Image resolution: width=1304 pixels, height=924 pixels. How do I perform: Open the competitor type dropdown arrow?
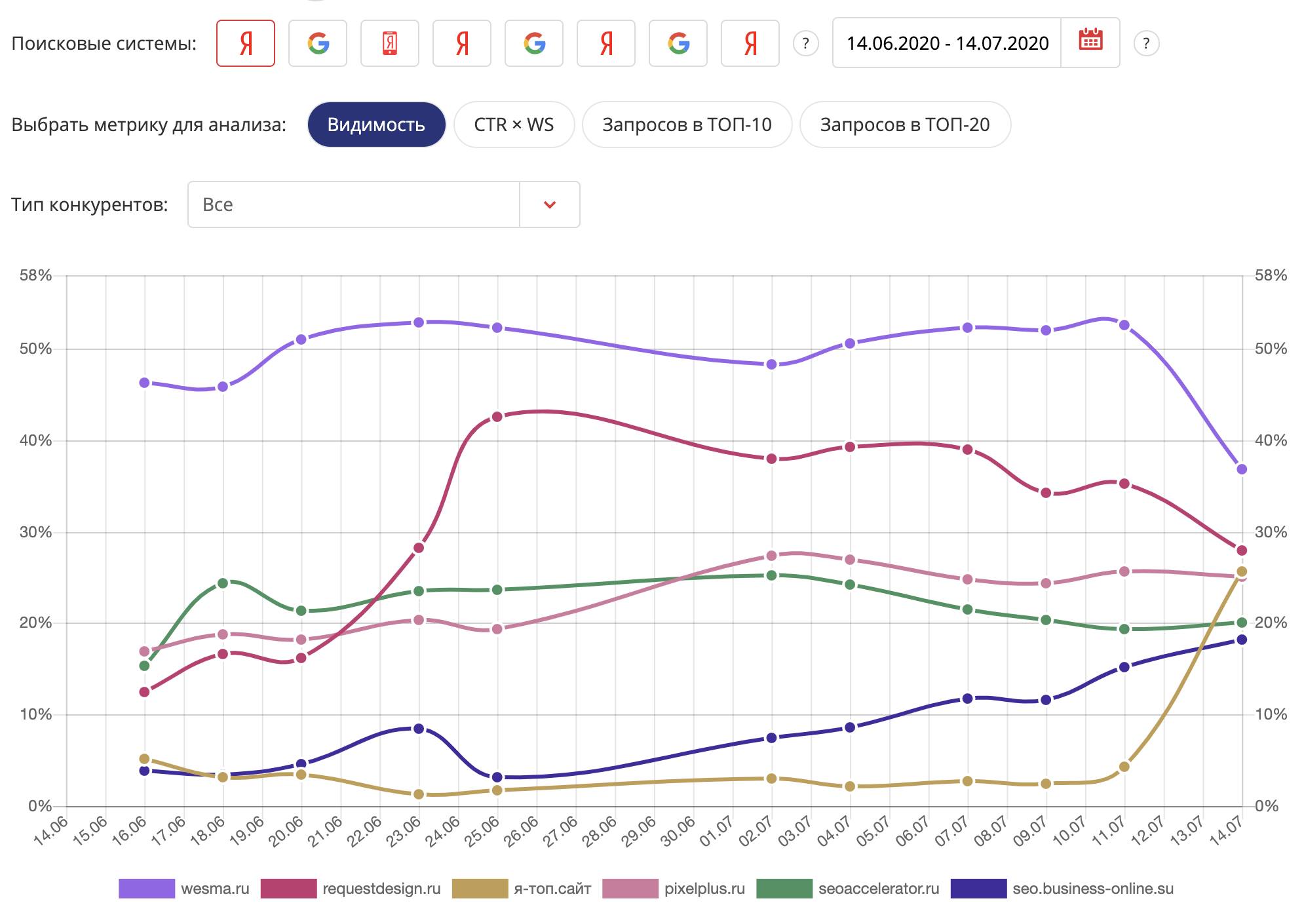click(549, 204)
